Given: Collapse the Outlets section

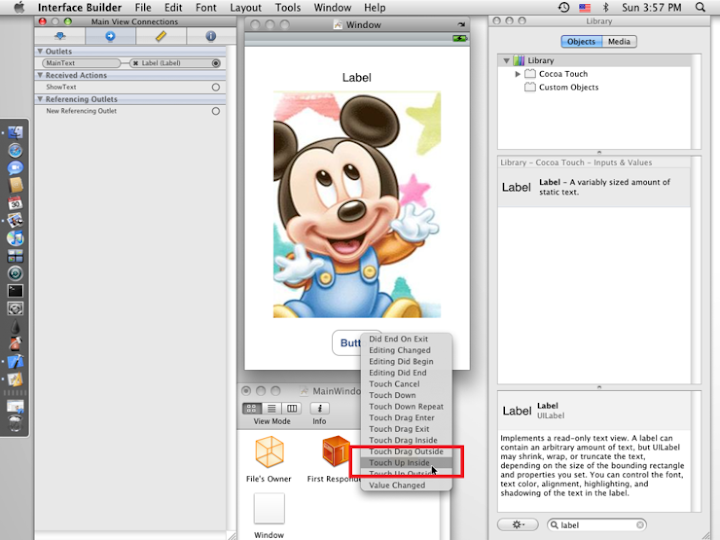Looking at the screenshot, I should pyautogui.click(x=41, y=51).
